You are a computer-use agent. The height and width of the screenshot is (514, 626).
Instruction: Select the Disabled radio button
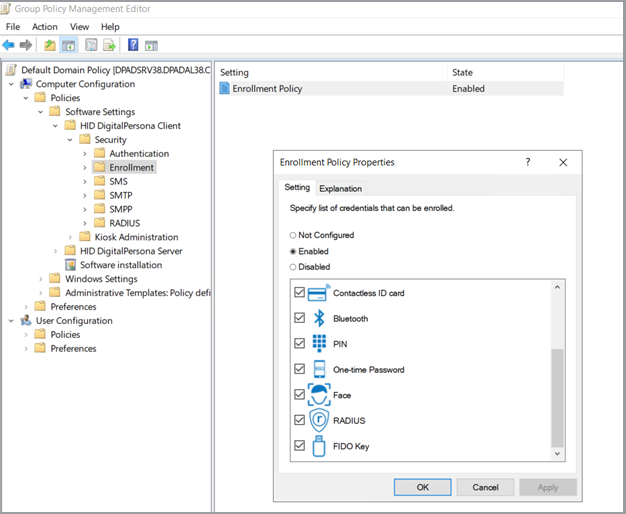[293, 267]
